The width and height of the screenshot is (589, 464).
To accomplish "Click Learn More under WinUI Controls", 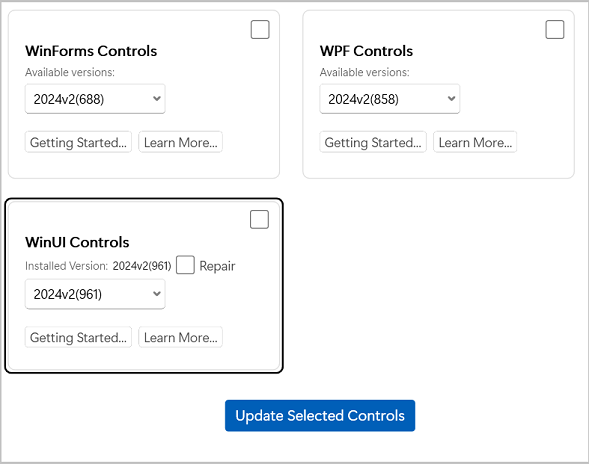I will point(180,337).
